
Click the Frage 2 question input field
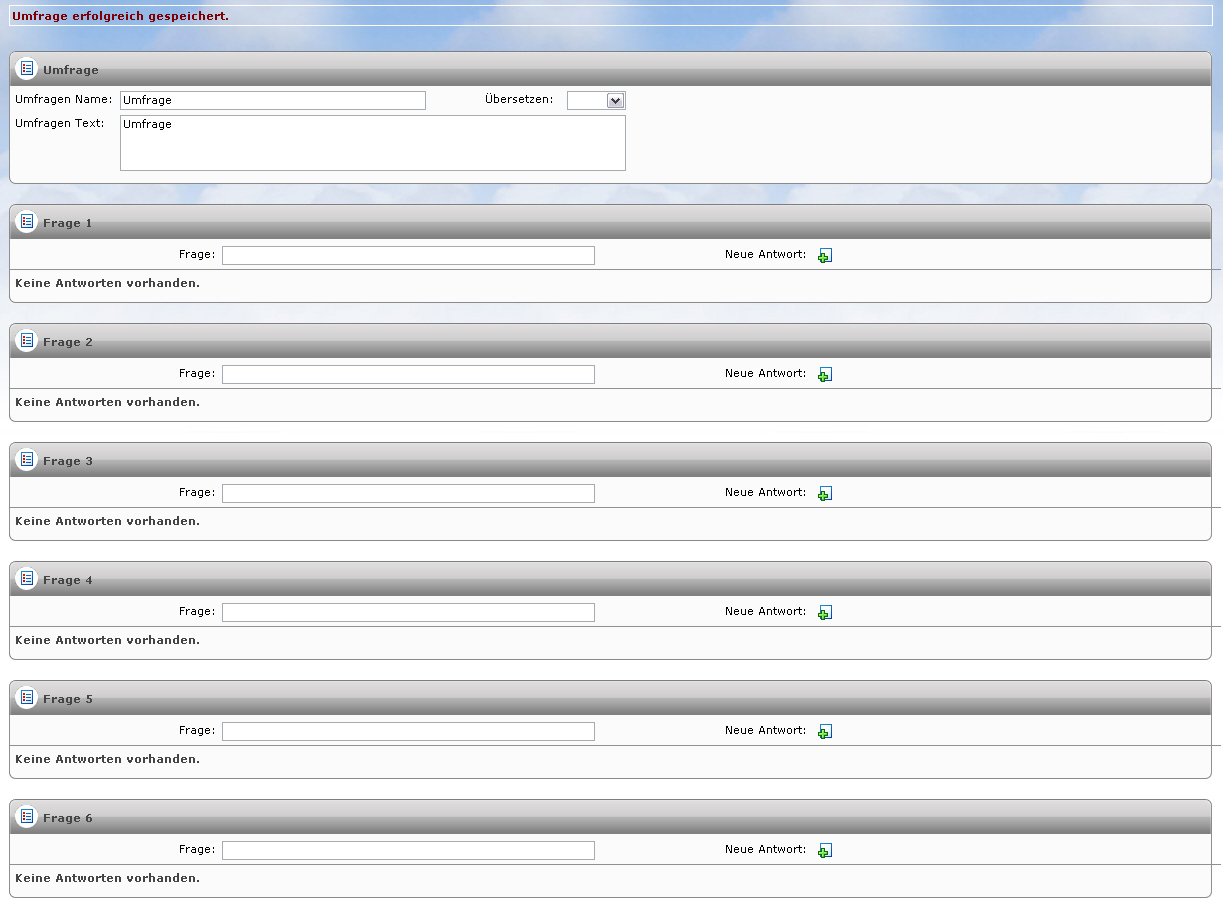[x=408, y=374]
